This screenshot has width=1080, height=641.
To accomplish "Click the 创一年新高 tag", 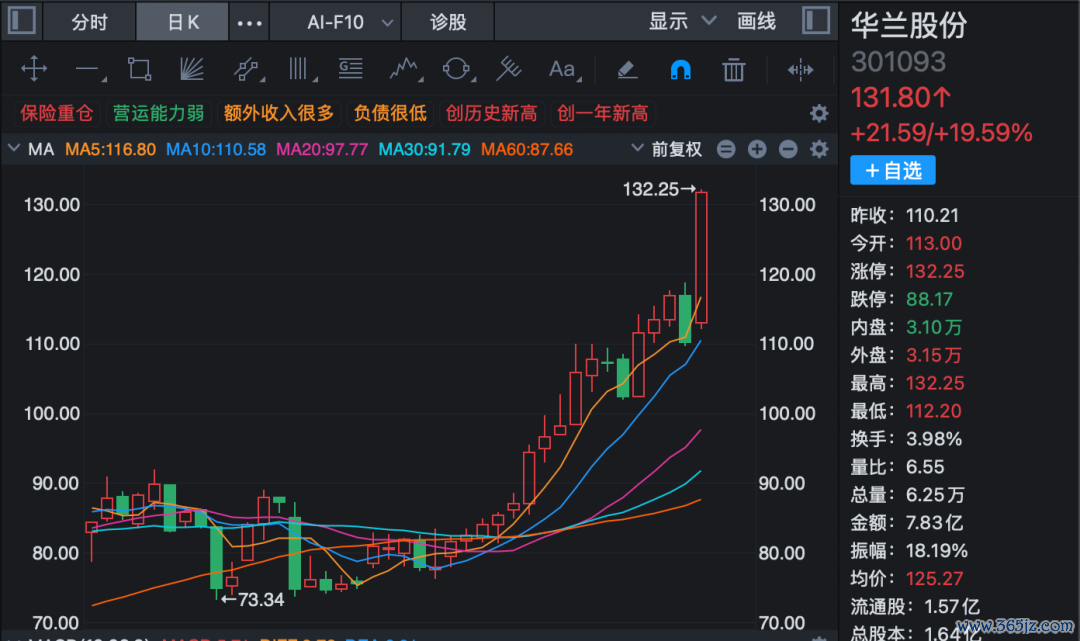I will click(x=603, y=113).
